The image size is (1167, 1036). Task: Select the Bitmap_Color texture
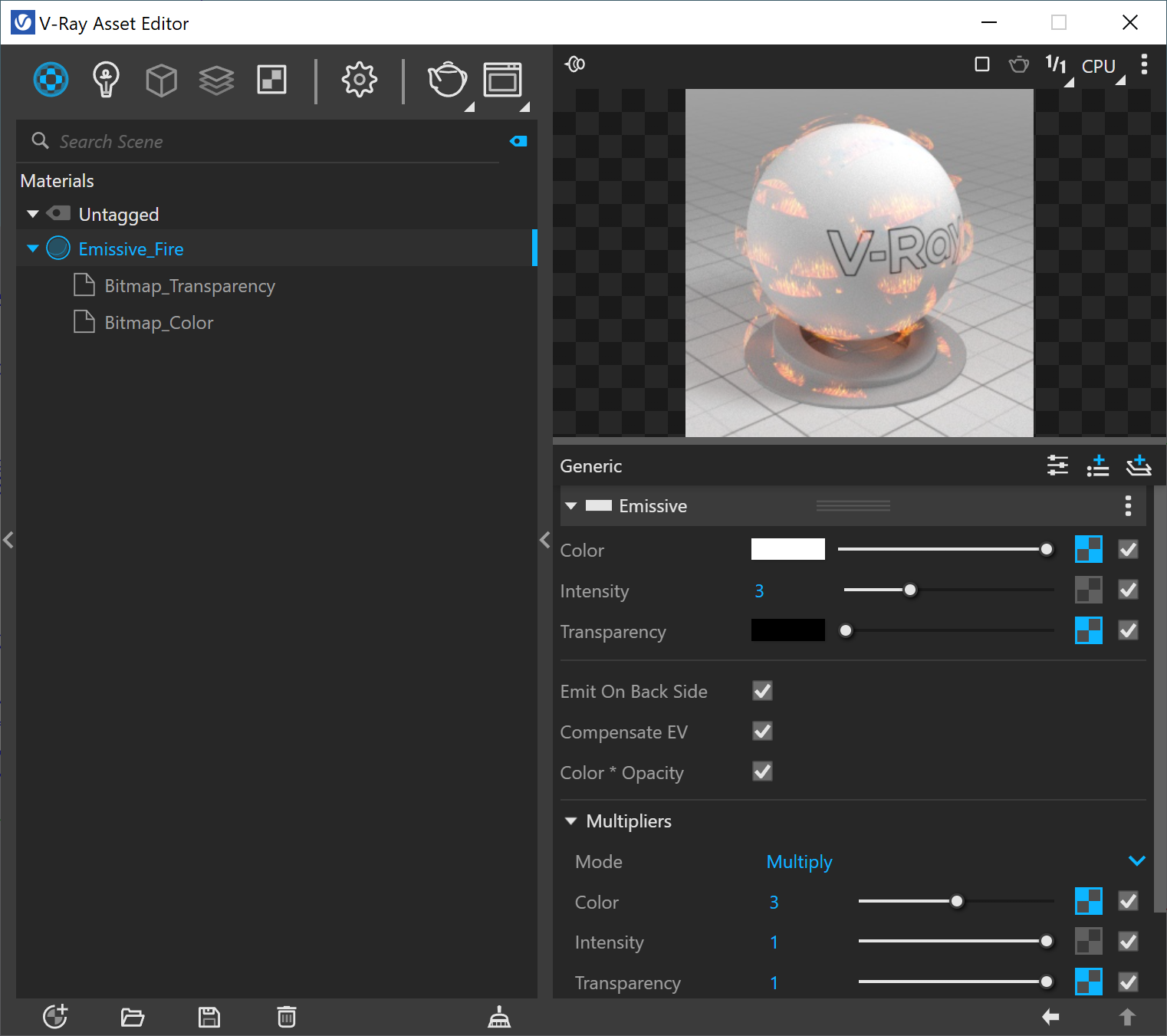pos(159,323)
